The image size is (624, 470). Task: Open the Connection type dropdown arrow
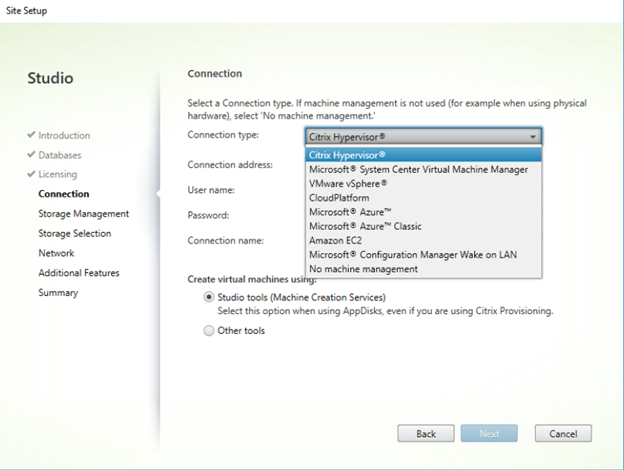[532, 137]
